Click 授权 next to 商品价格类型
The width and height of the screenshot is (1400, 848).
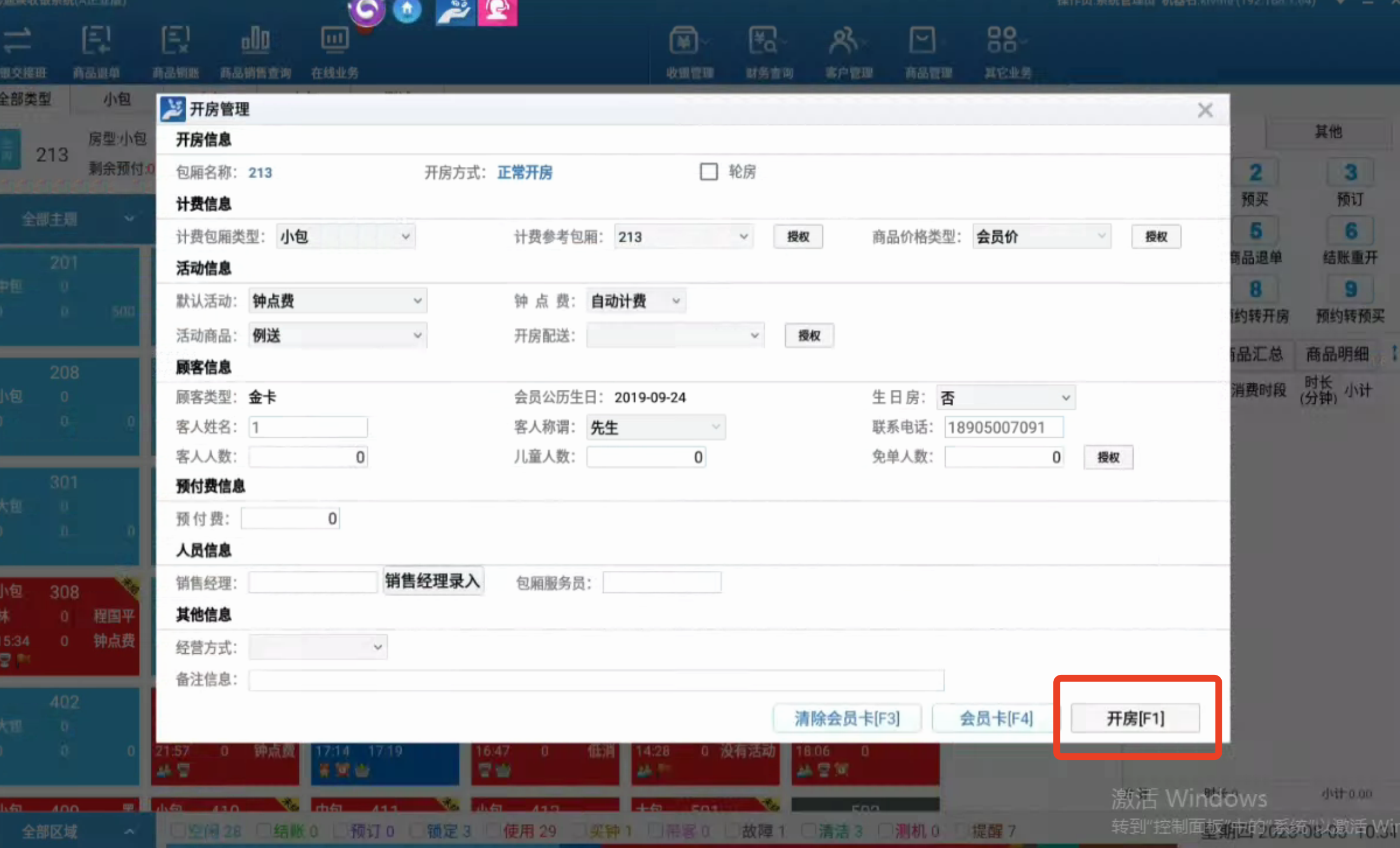click(x=1156, y=236)
